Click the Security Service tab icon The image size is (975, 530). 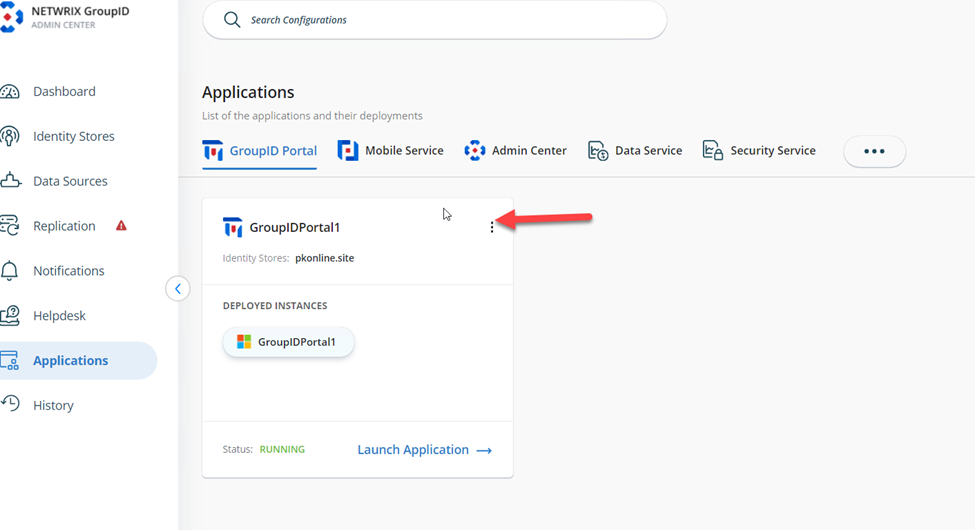click(713, 151)
